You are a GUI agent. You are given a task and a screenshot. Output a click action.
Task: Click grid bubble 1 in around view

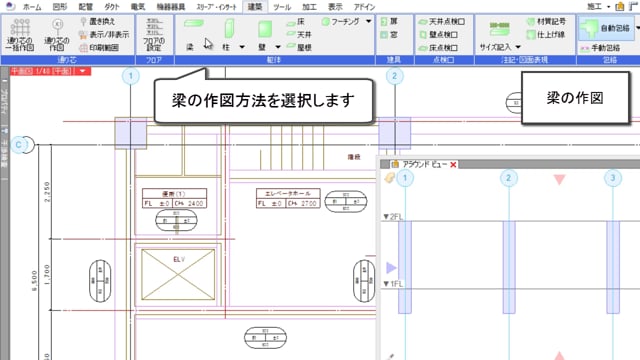405,178
